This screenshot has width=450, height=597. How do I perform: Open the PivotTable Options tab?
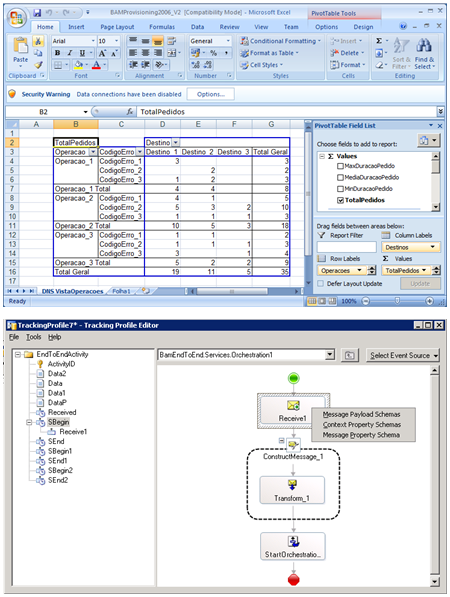pyautogui.click(x=326, y=27)
